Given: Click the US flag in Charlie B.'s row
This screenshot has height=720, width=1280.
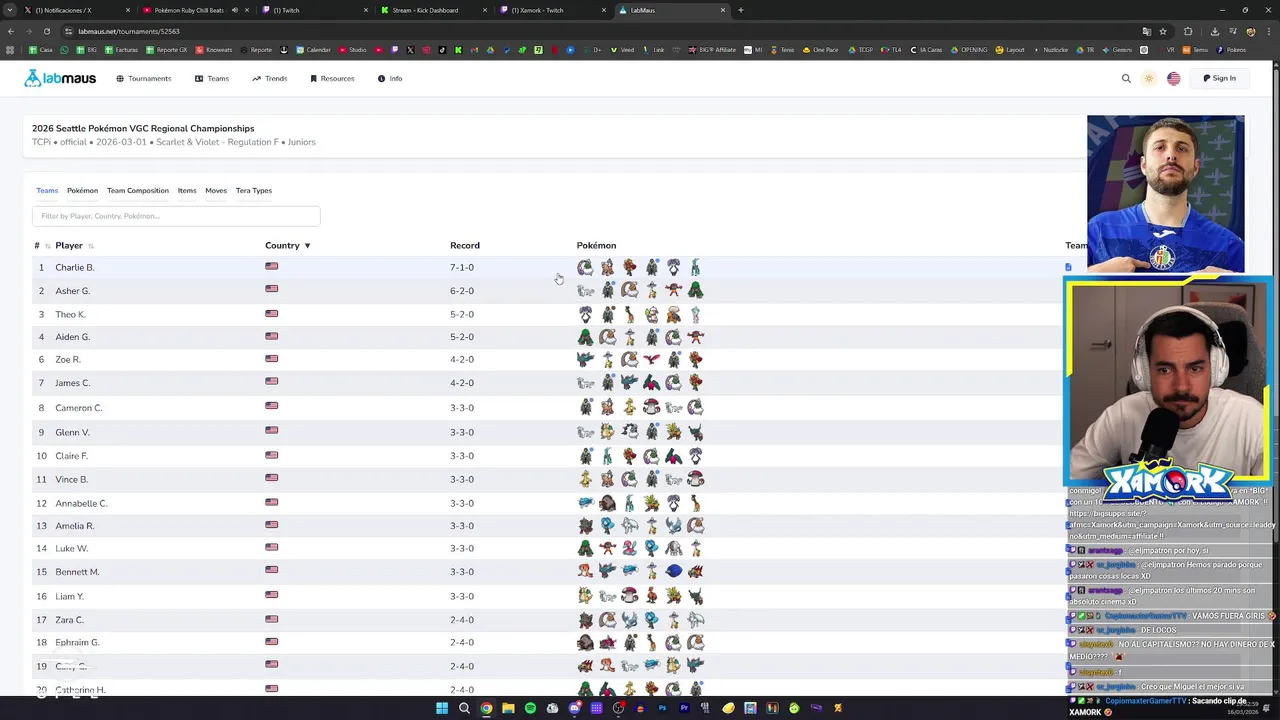Looking at the screenshot, I should (x=271, y=266).
